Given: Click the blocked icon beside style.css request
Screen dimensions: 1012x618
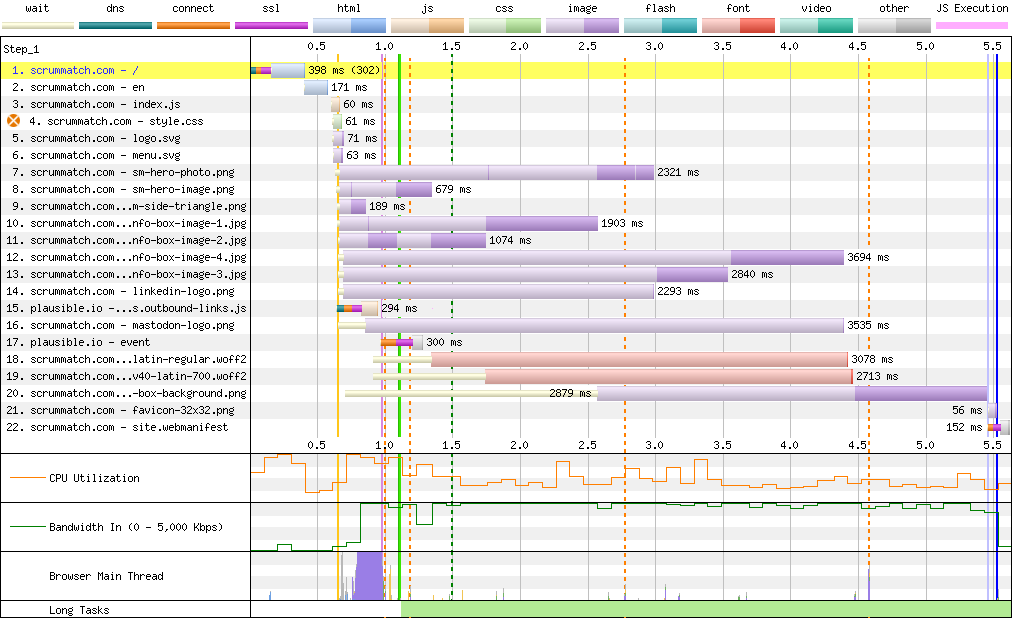Looking at the screenshot, I should click(x=14, y=121).
